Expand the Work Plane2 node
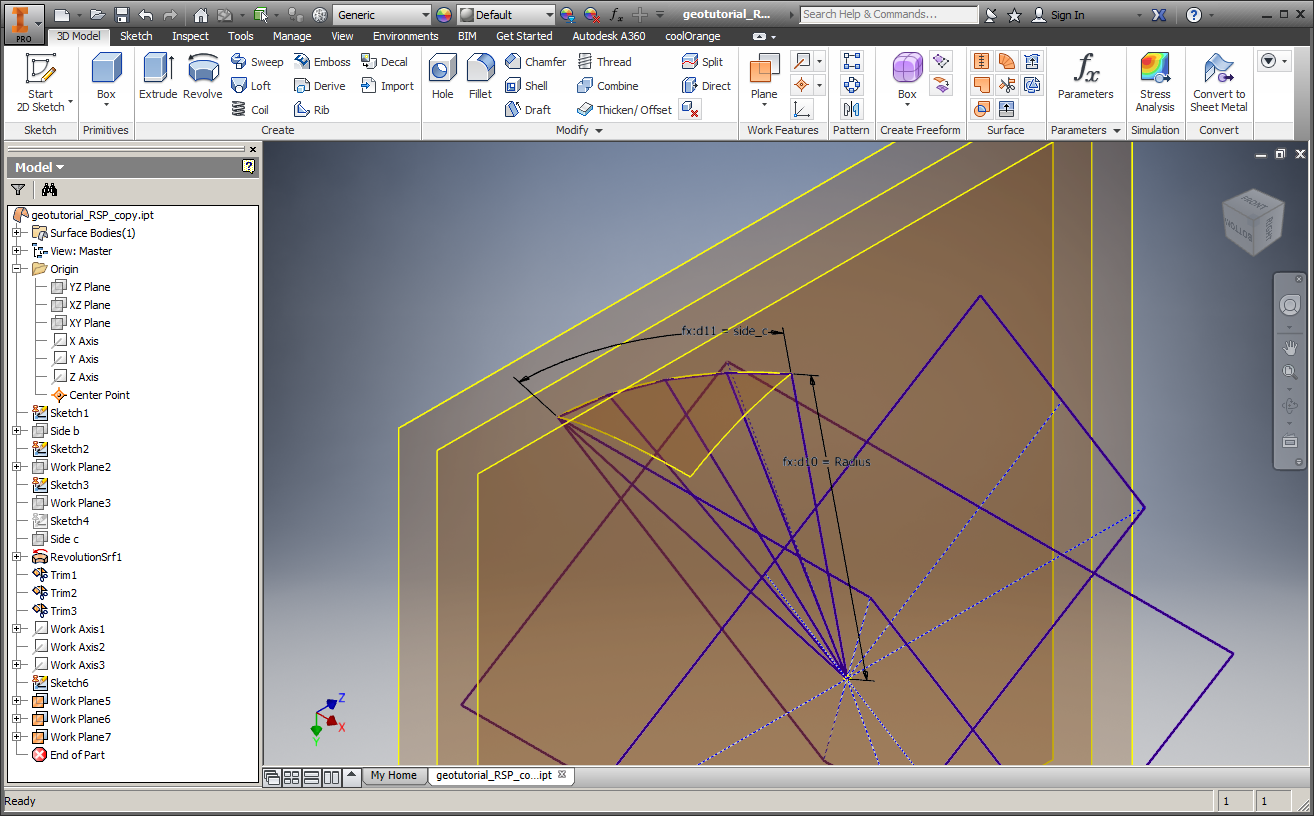1314x816 pixels. (x=17, y=467)
